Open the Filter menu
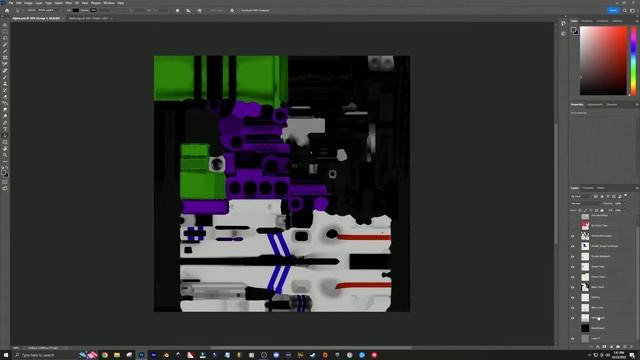 coord(69,3)
